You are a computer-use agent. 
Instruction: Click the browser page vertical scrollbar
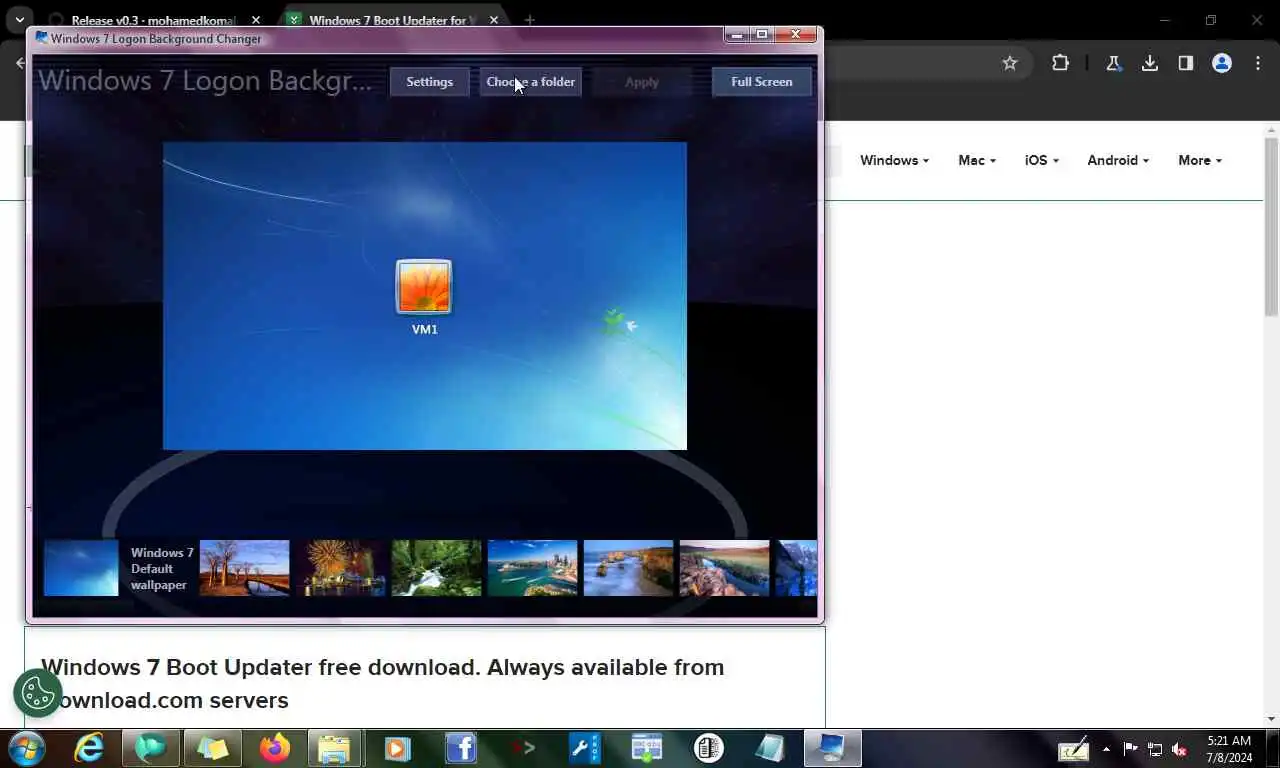click(1271, 228)
